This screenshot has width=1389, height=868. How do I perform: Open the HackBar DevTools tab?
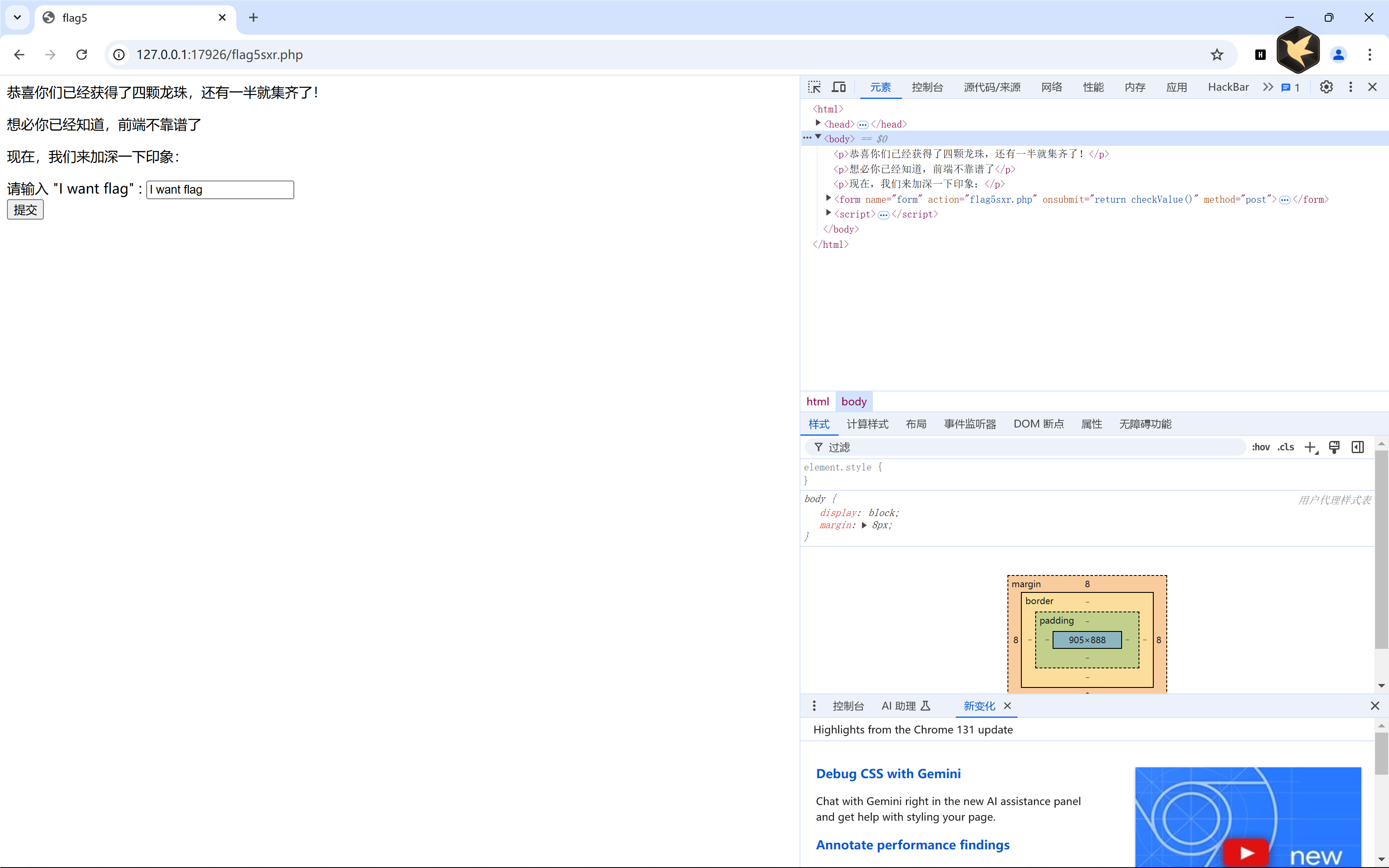click(1228, 87)
